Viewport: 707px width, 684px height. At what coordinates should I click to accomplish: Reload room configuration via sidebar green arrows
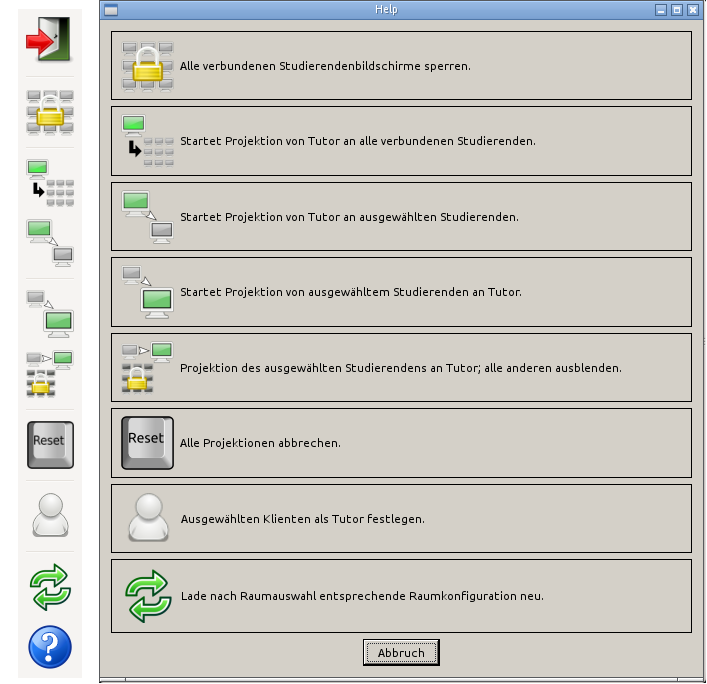[50, 586]
